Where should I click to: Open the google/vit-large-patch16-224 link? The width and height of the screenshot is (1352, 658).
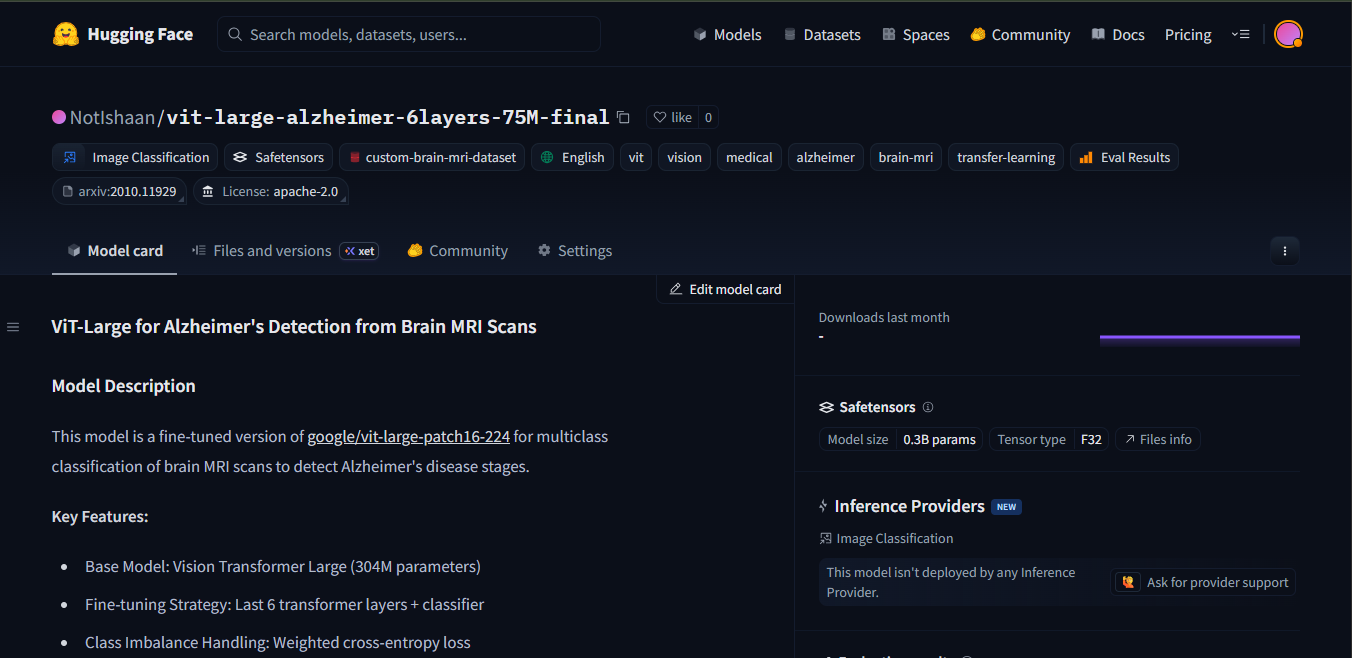click(x=409, y=437)
